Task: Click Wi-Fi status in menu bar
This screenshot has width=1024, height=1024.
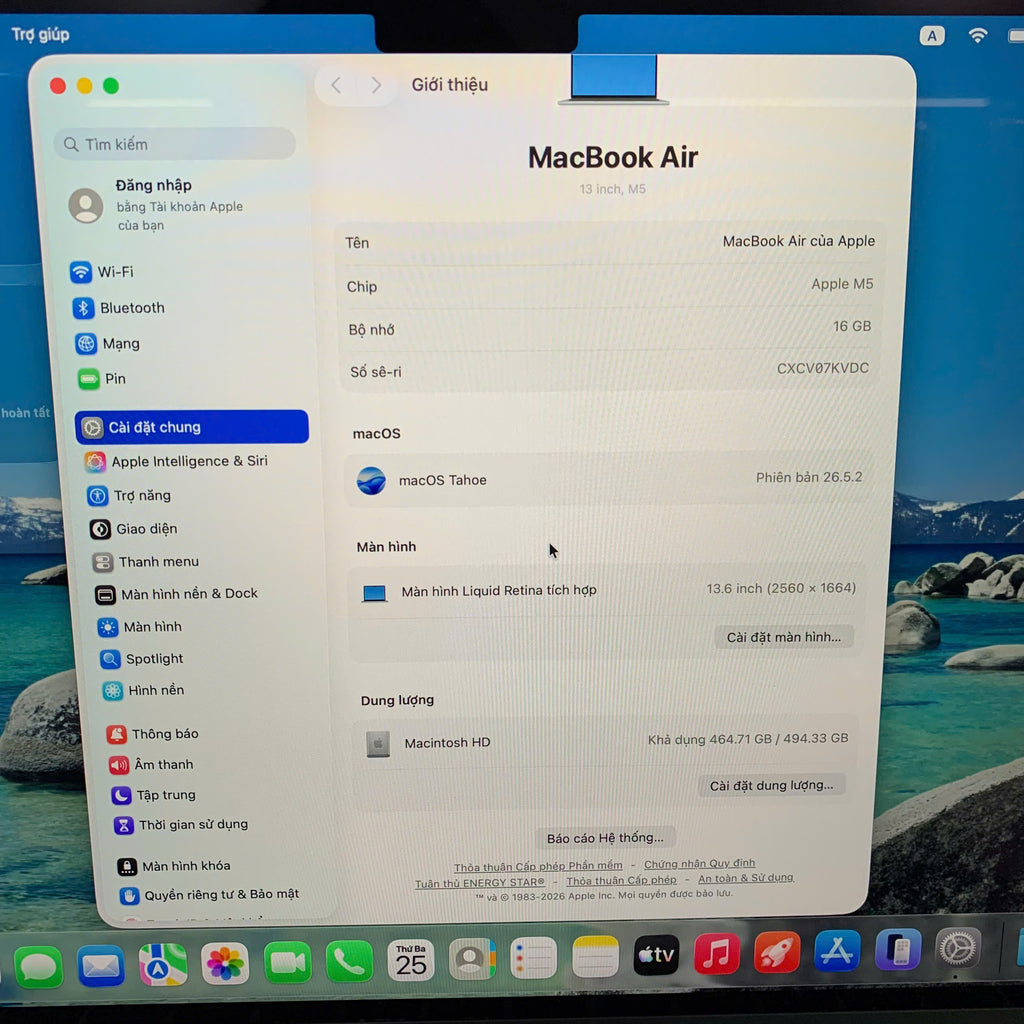Action: coord(977,35)
